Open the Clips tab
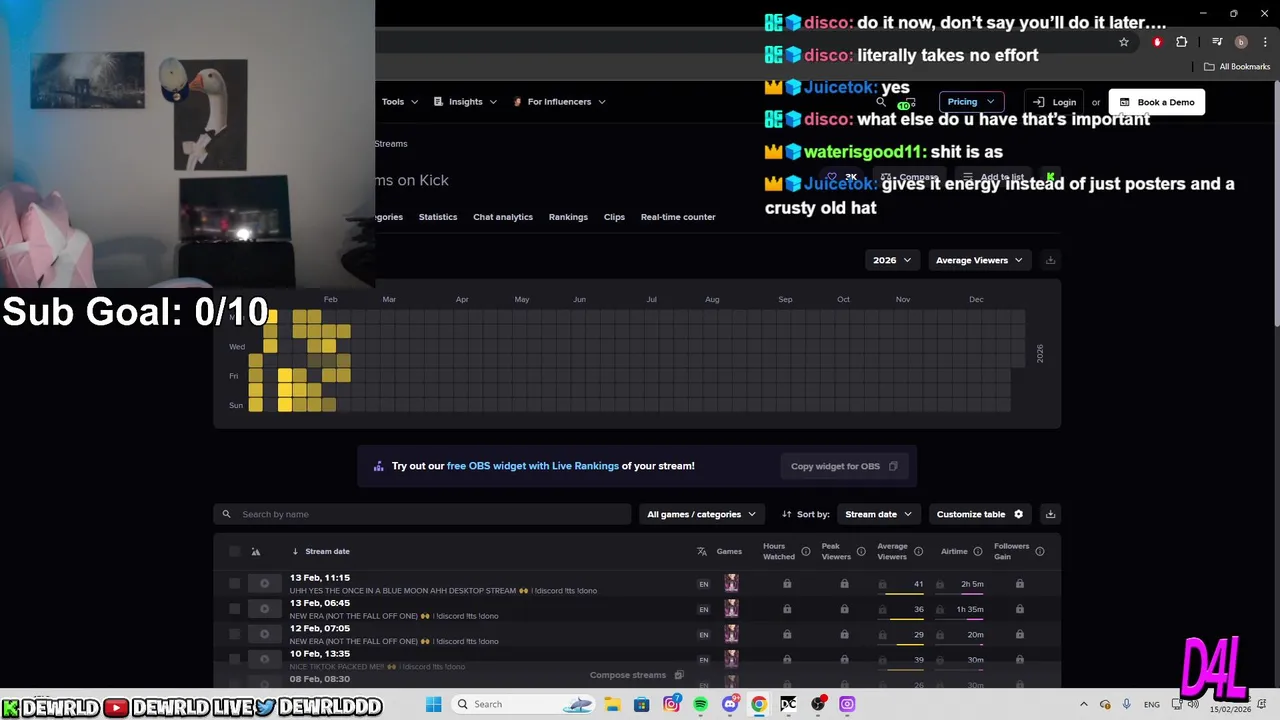This screenshot has height=720, width=1280. tap(614, 217)
